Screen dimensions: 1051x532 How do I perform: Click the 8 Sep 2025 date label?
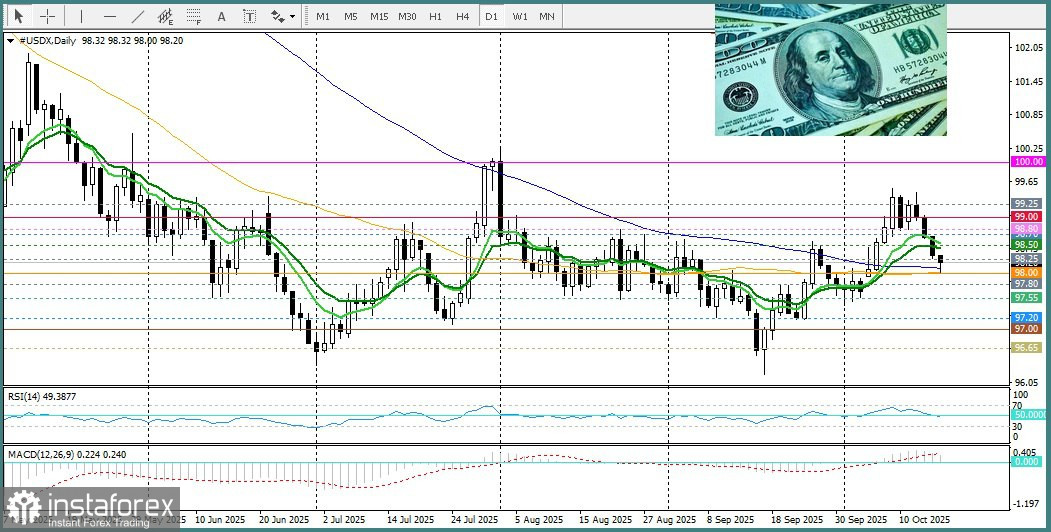(729, 519)
